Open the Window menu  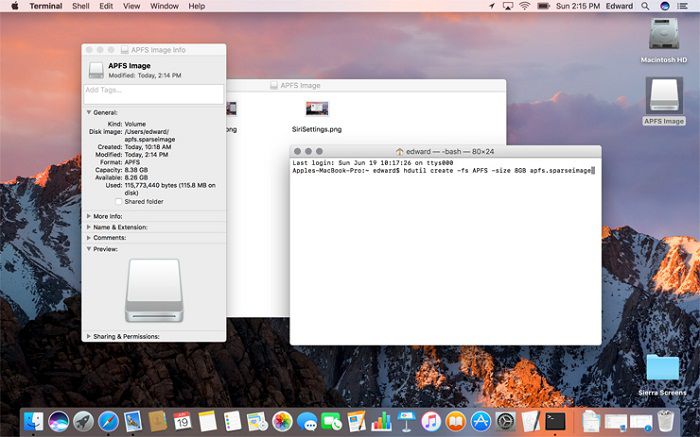164,6
